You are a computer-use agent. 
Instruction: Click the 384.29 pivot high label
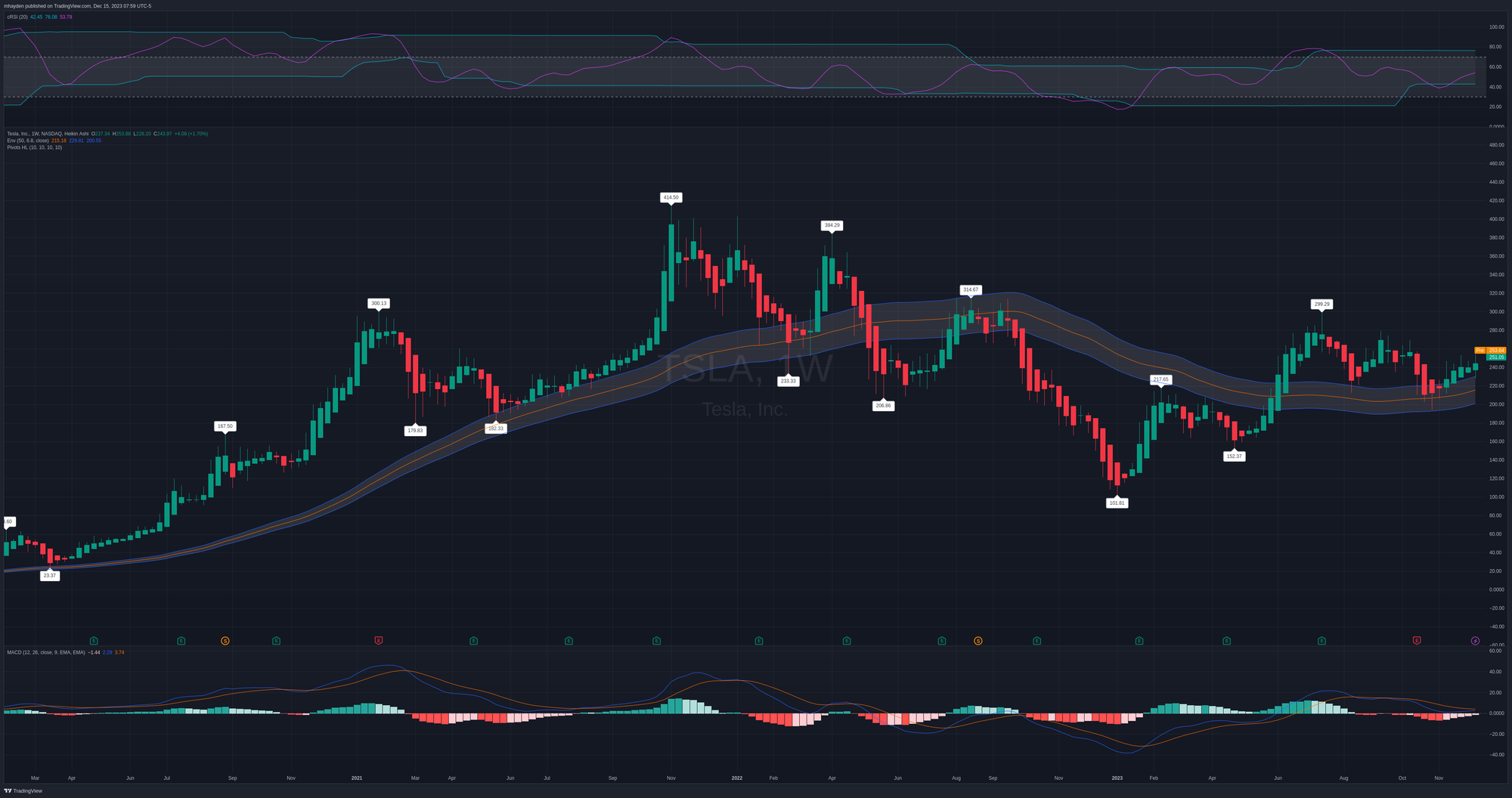click(832, 225)
